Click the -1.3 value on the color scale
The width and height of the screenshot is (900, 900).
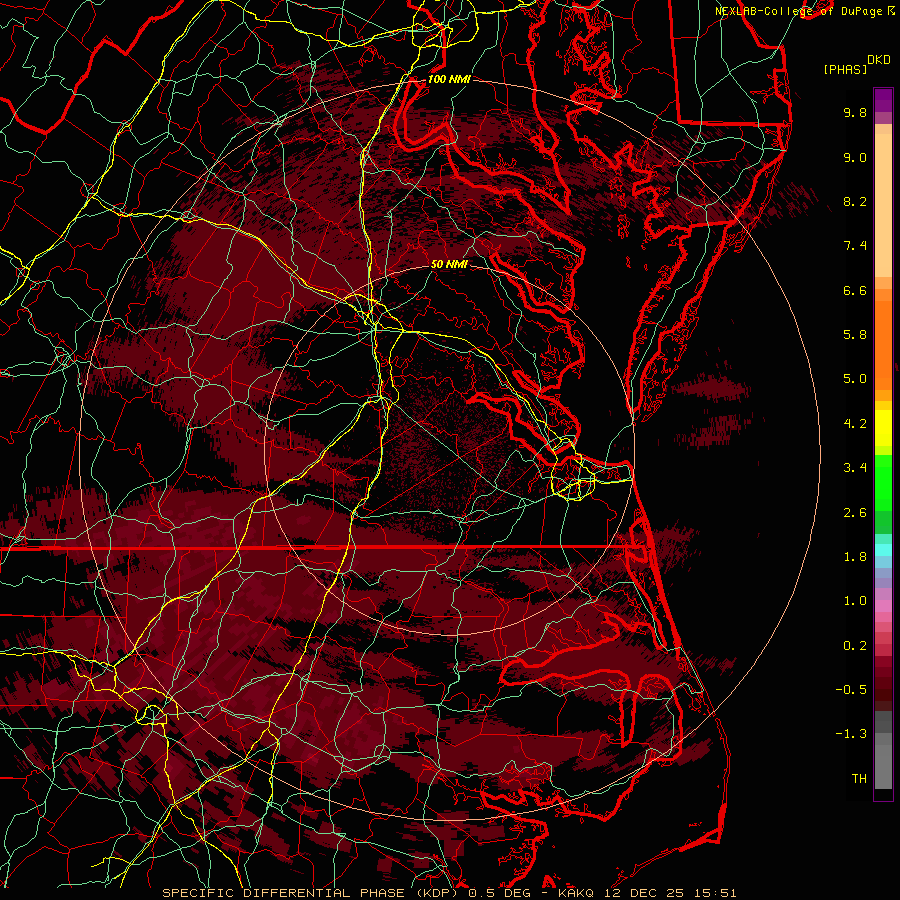[851, 734]
